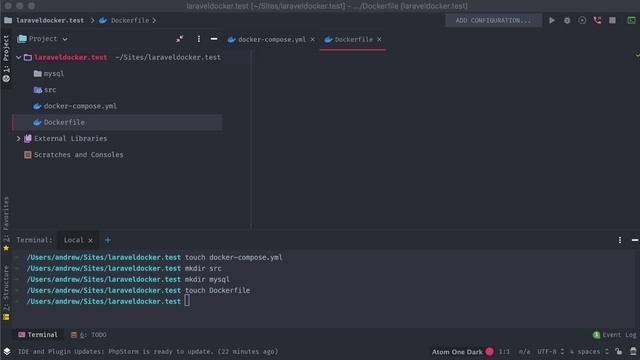Click the green icon at the toolbar's far right
Image resolution: width=640 pixels, height=360 pixels.
pyautogui.click(x=631, y=20)
